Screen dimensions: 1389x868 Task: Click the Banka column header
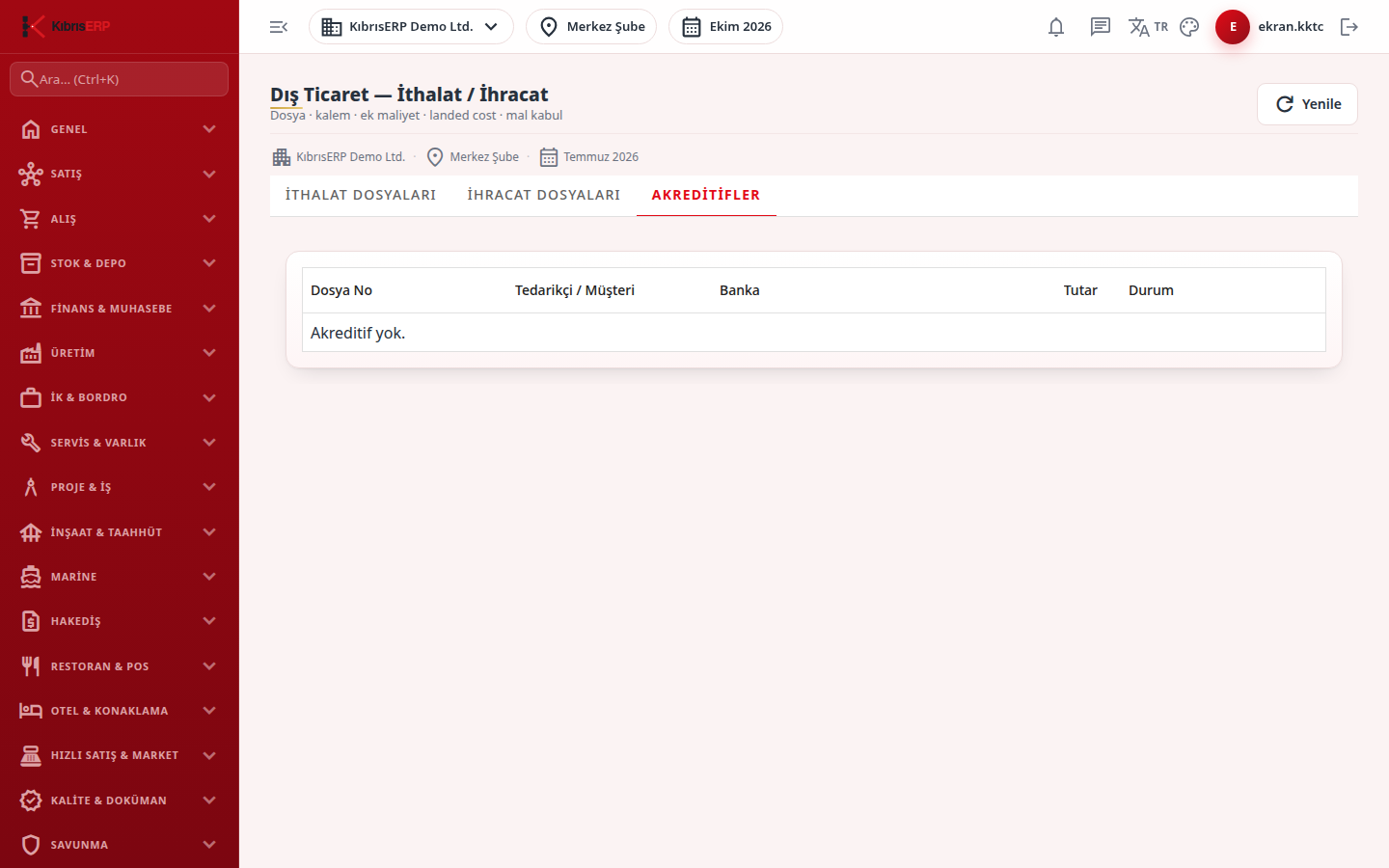pyautogui.click(x=740, y=290)
